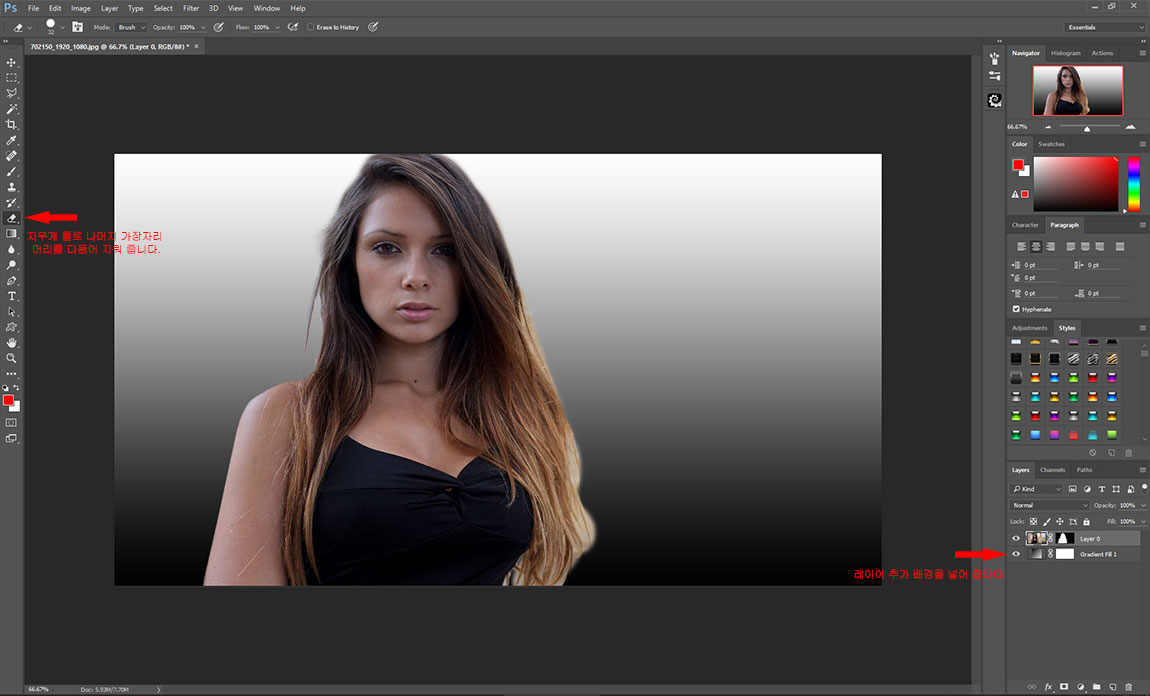Select the Polygonal Lasso tool
1150x696 pixels.
pos(11,93)
